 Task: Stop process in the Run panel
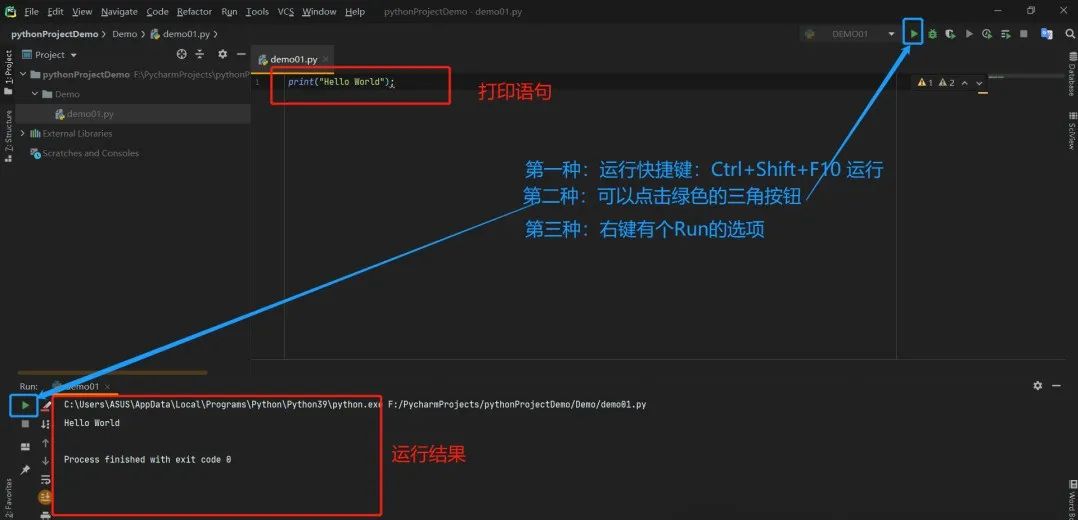25,424
